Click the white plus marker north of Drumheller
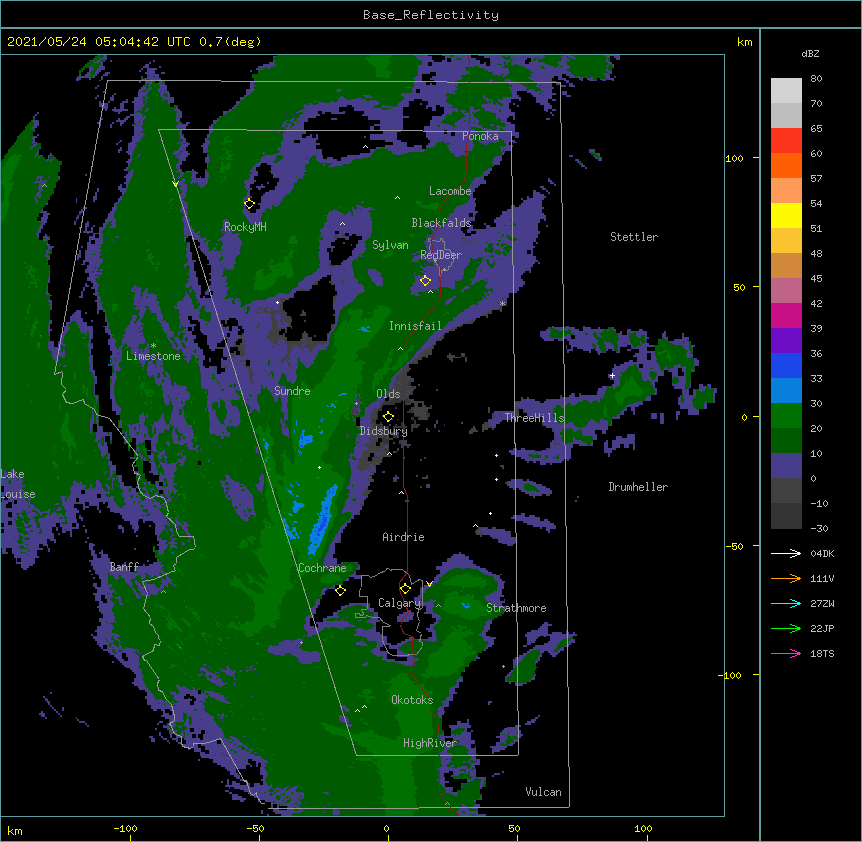 (x=612, y=375)
